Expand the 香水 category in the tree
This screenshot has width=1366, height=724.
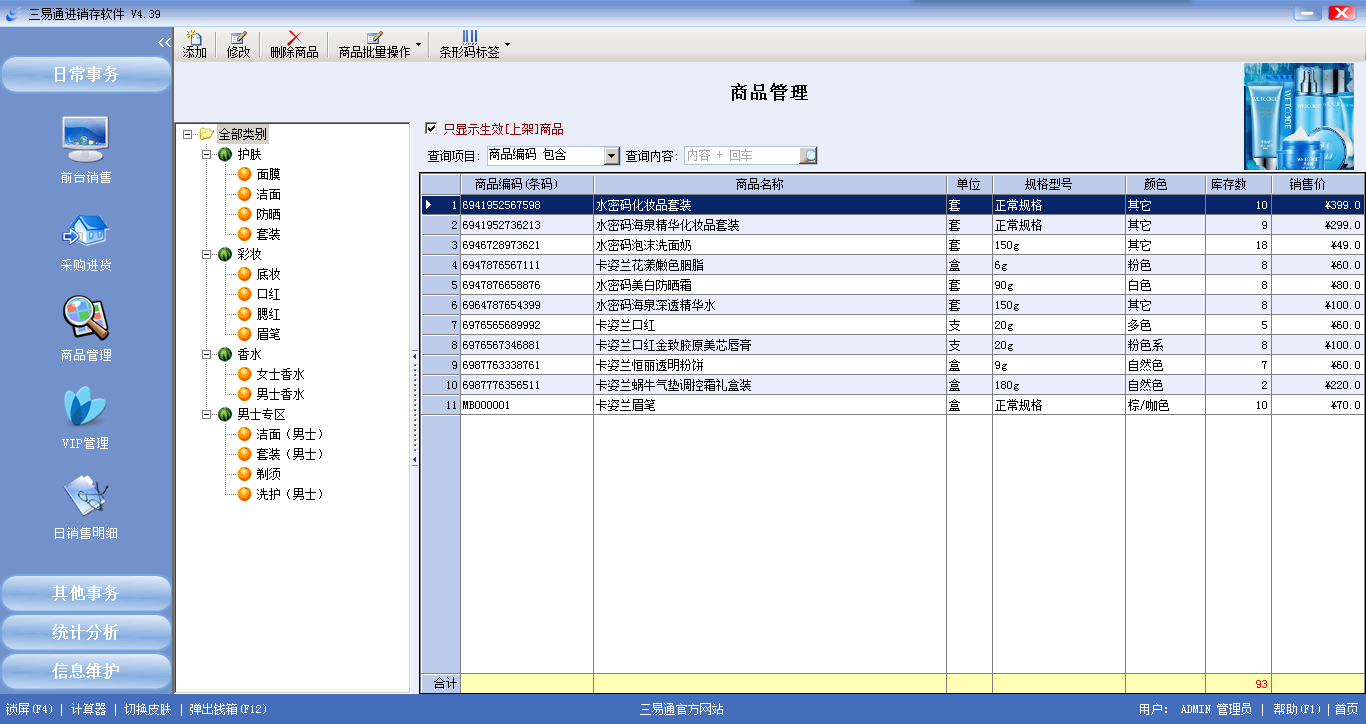pyautogui.click(x=207, y=356)
